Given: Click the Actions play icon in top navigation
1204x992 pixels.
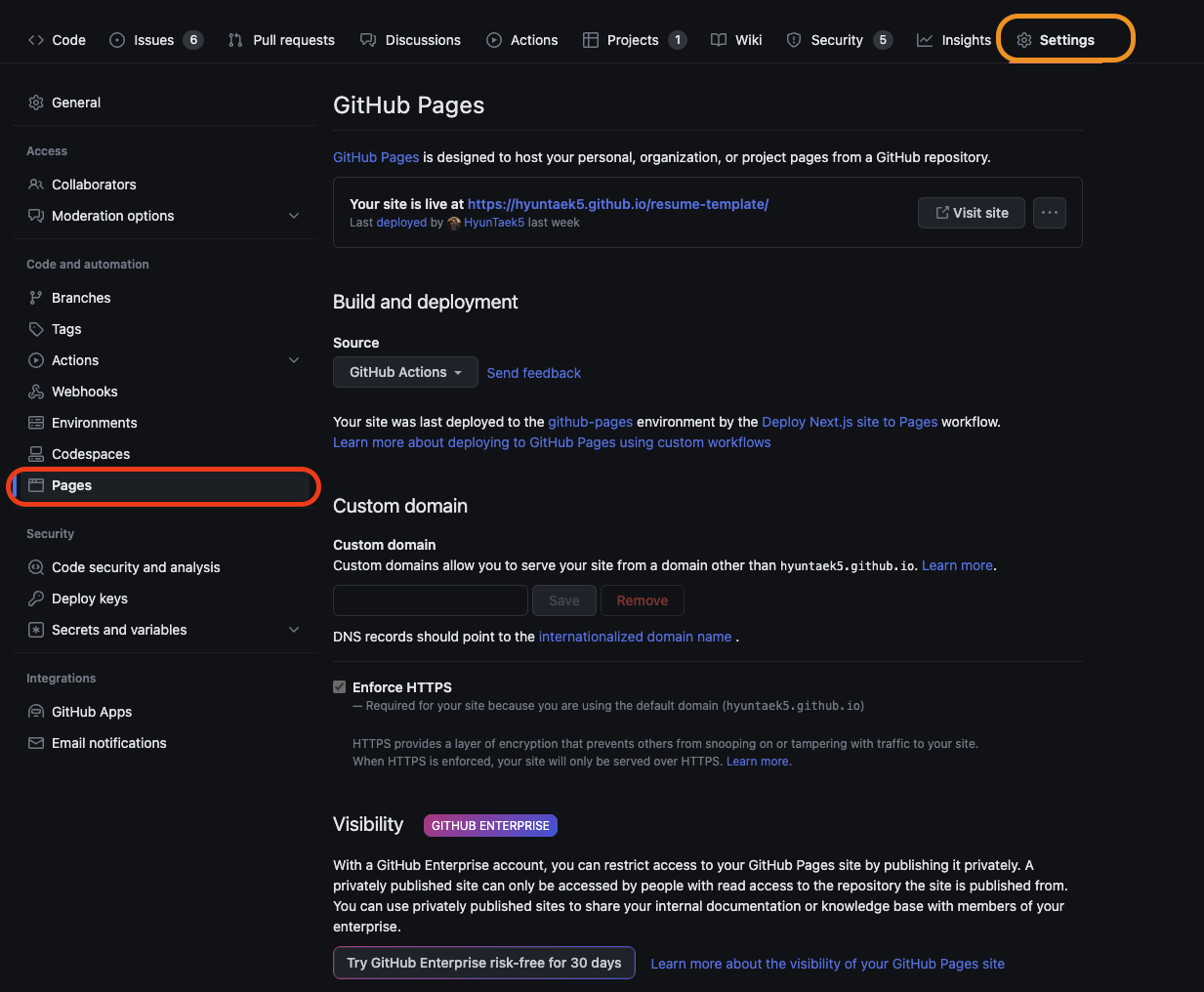Looking at the screenshot, I should pyautogui.click(x=494, y=40).
